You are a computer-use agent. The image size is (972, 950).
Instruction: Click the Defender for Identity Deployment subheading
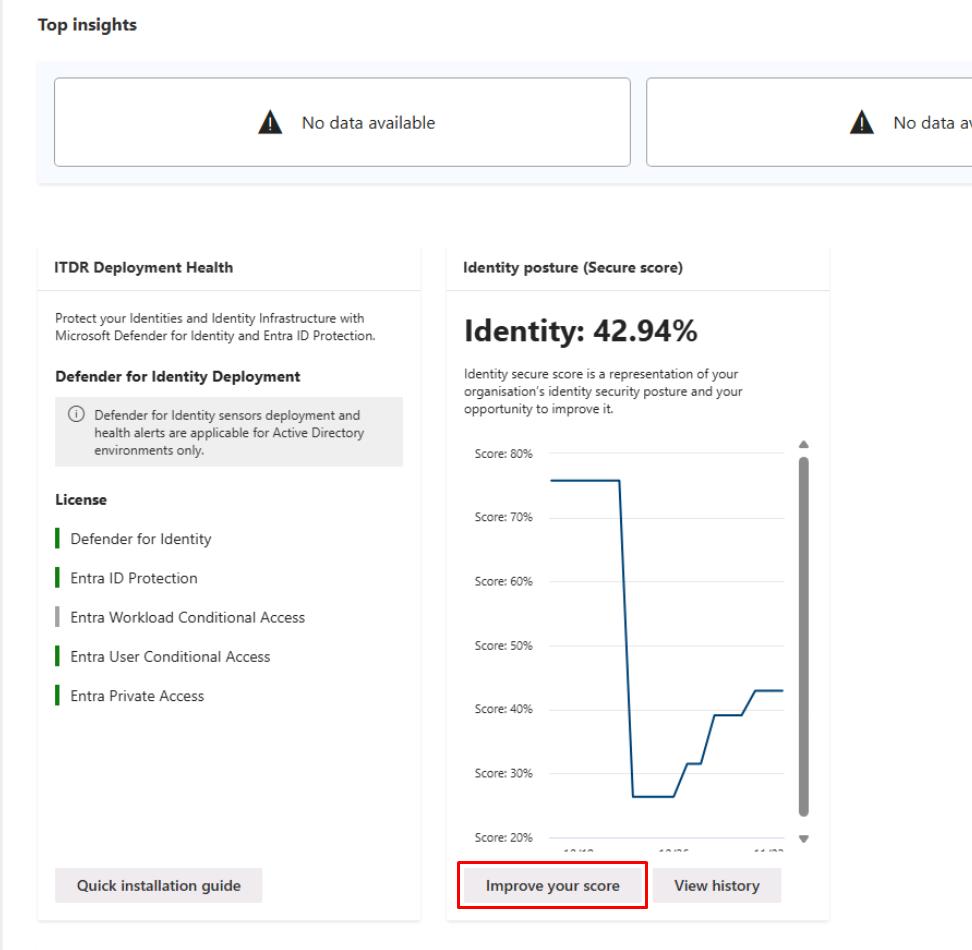coord(177,377)
